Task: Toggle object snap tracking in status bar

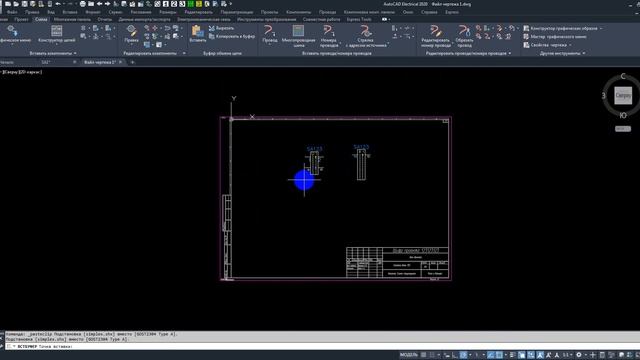Action: pyautogui.click(x=491, y=355)
